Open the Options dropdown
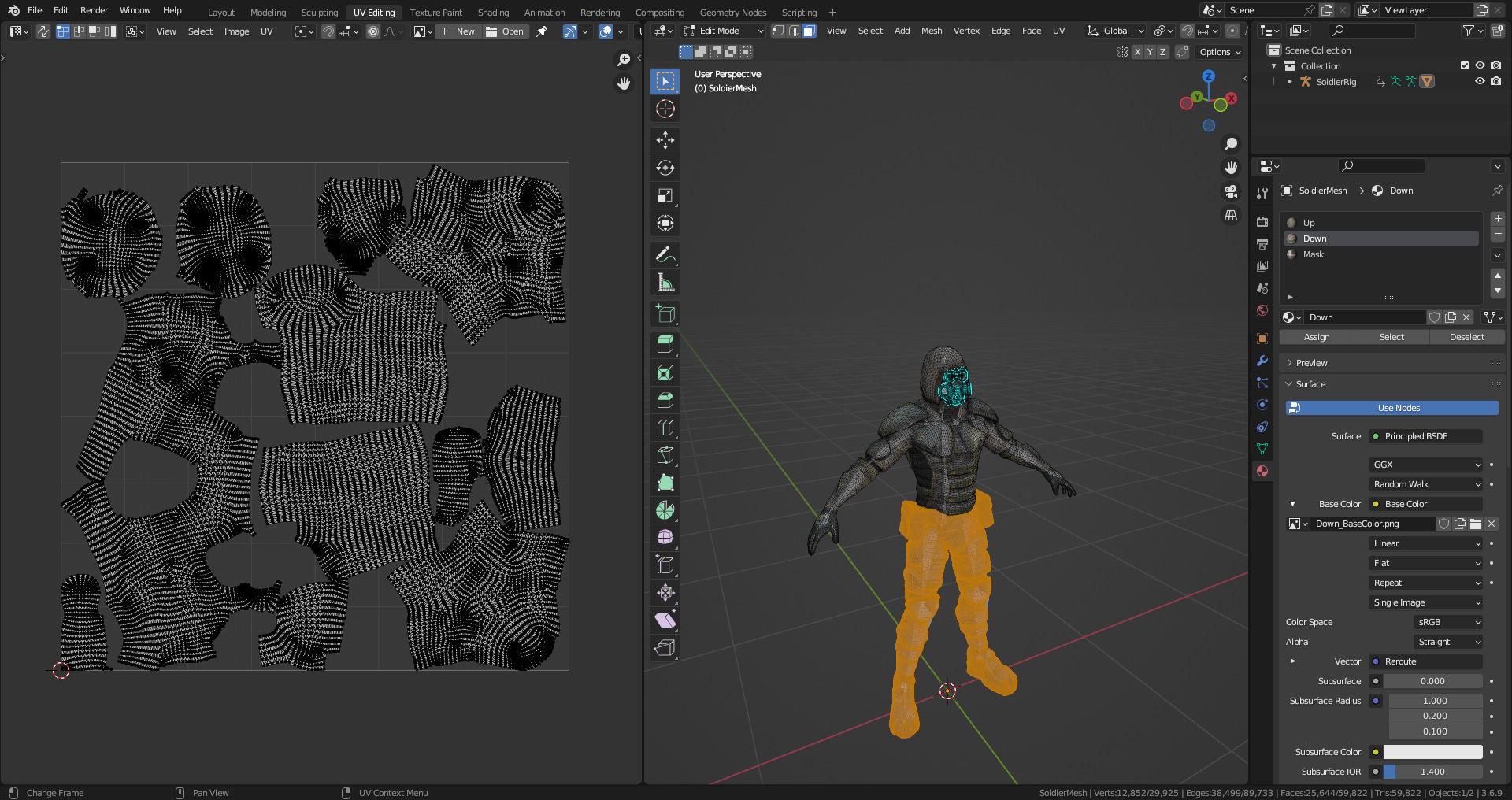Viewport: 1512px width, 800px height. 1219,52
